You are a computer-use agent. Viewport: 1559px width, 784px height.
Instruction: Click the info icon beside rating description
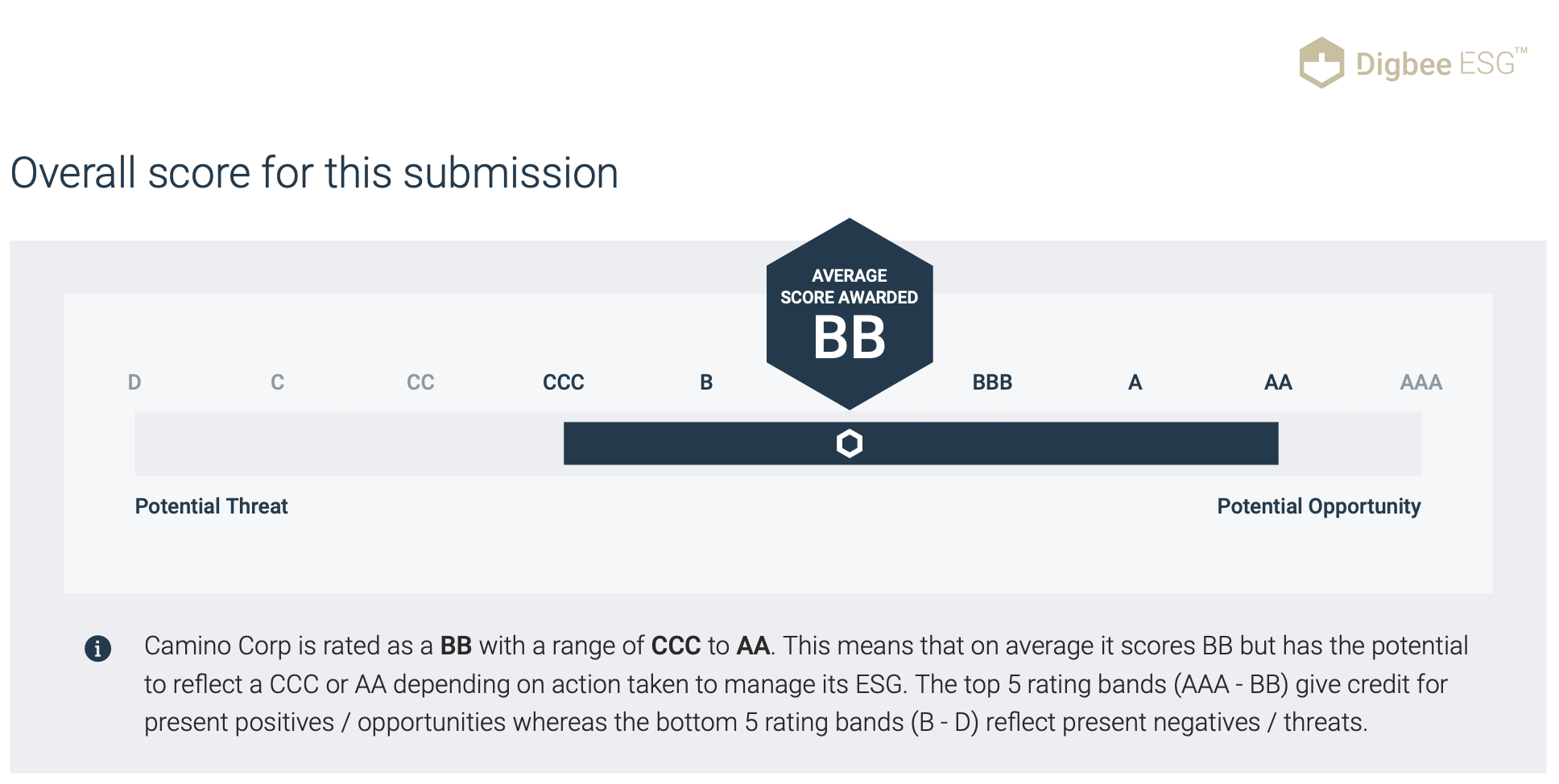click(x=98, y=648)
